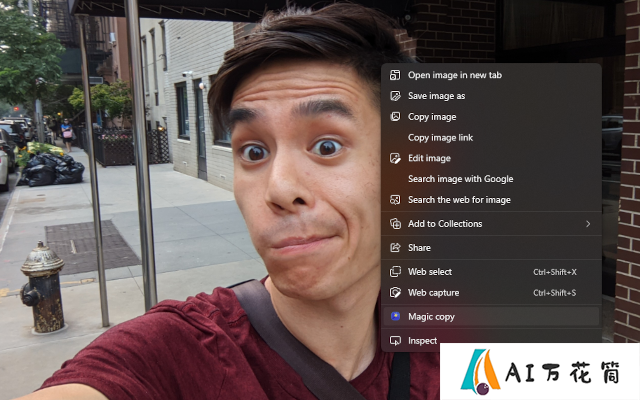The width and height of the screenshot is (640, 400).
Task: Click the Web select label
Action: pyautogui.click(x=430, y=272)
